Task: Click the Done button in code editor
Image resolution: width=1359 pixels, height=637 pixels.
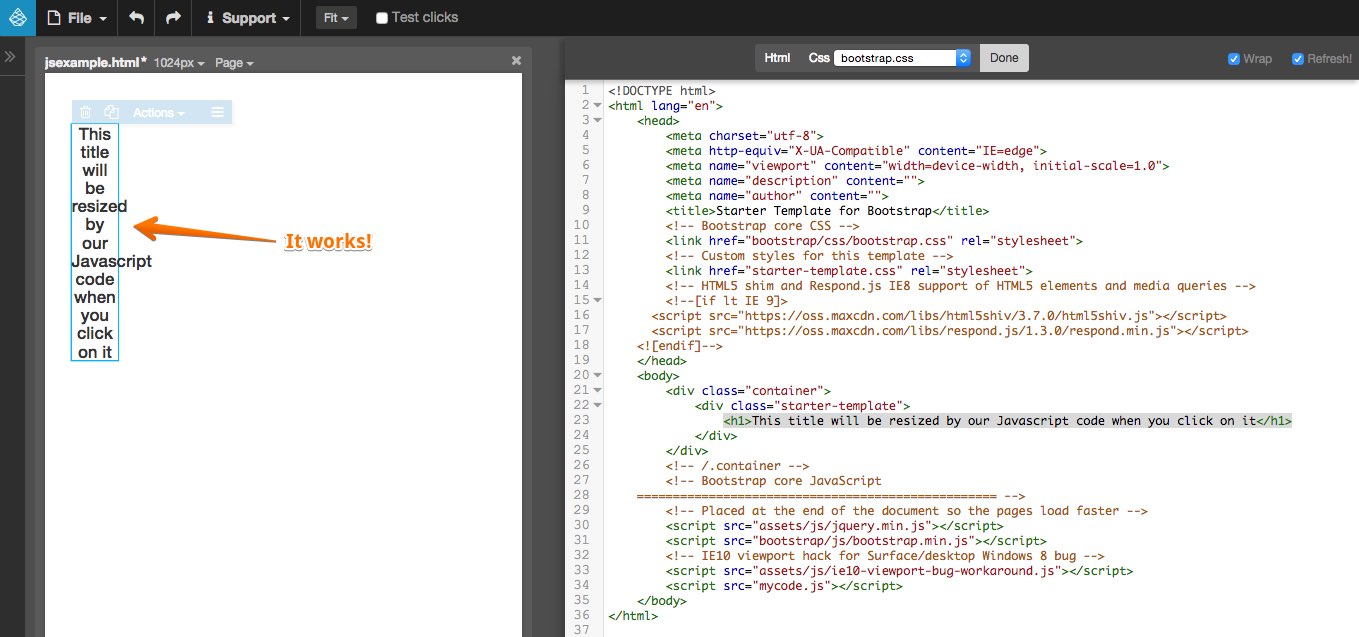Action: point(1004,58)
